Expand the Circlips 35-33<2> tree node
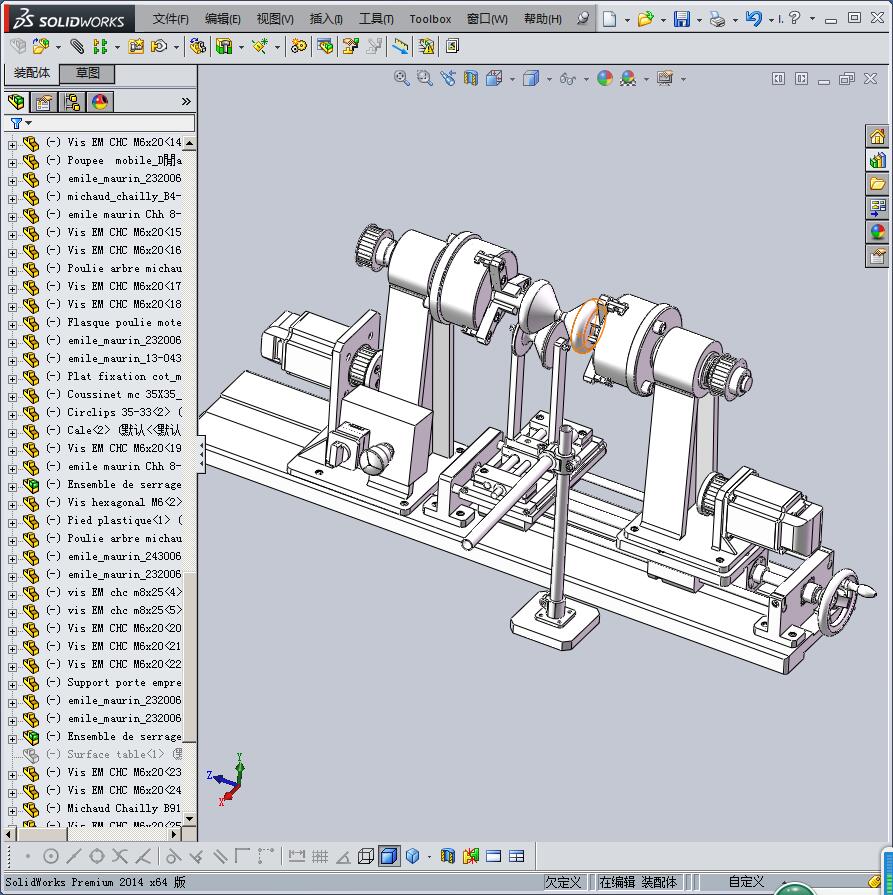The image size is (893, 895). pos(12,413)
